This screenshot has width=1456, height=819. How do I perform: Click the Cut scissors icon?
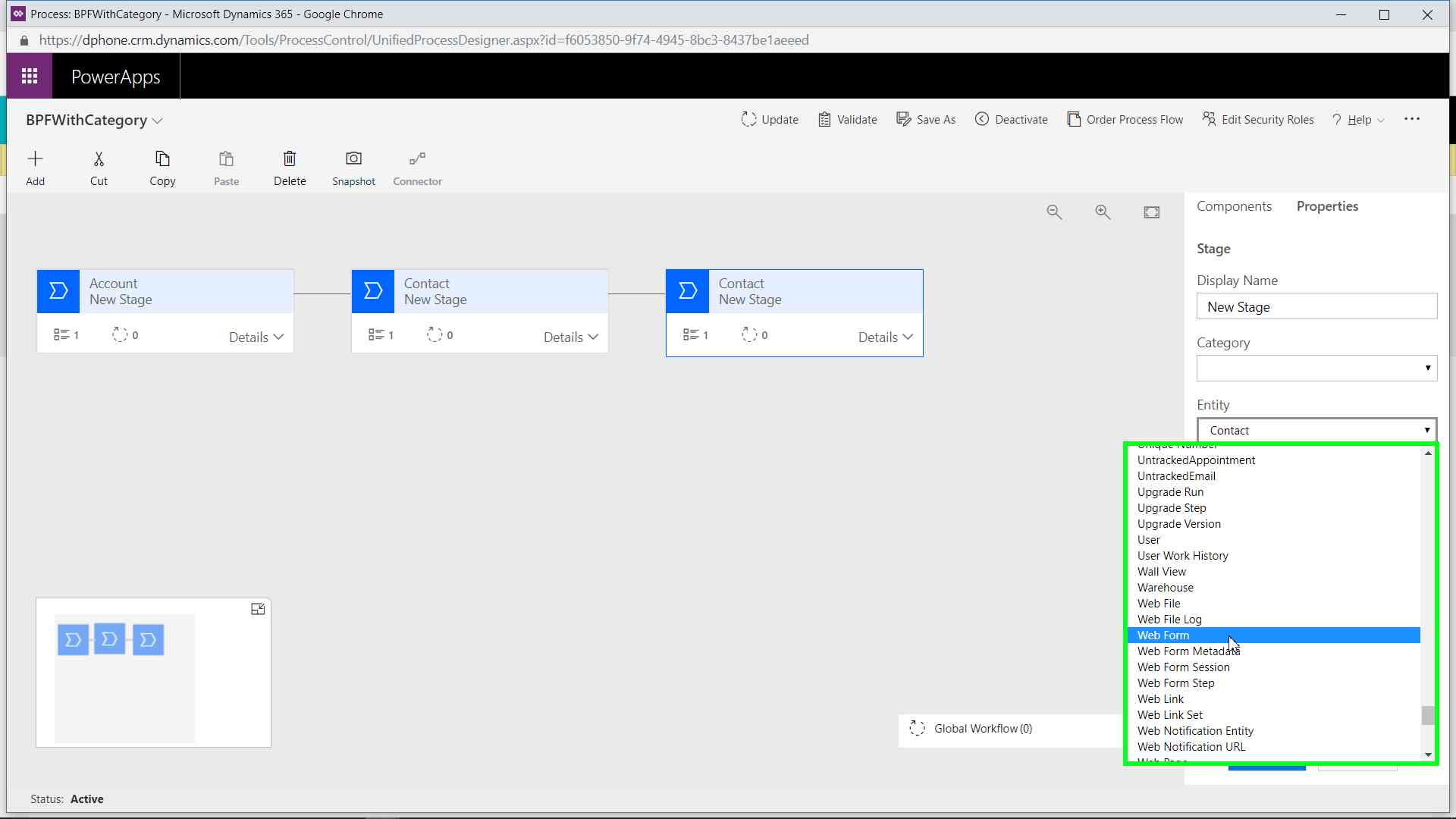click(x=99, y=159)
